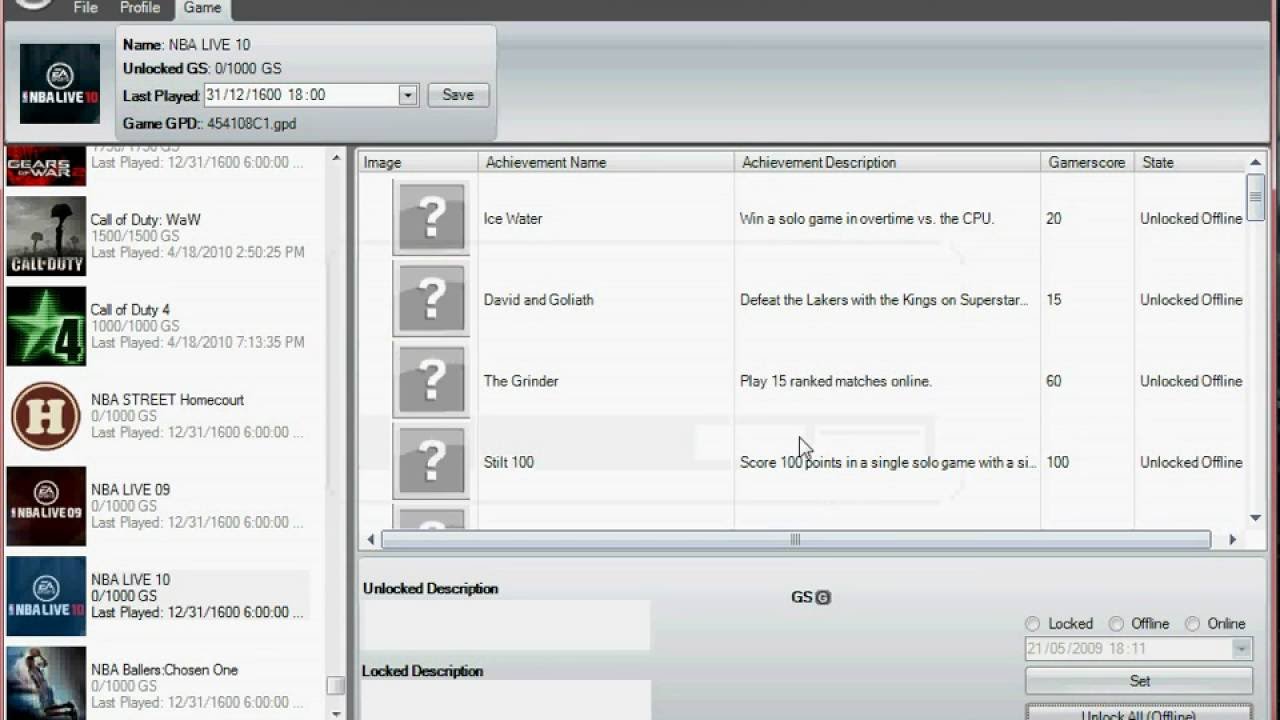
Task: Select Call of Duty 4 game icon
Action: pyautogui.click(x=46, y=326)
